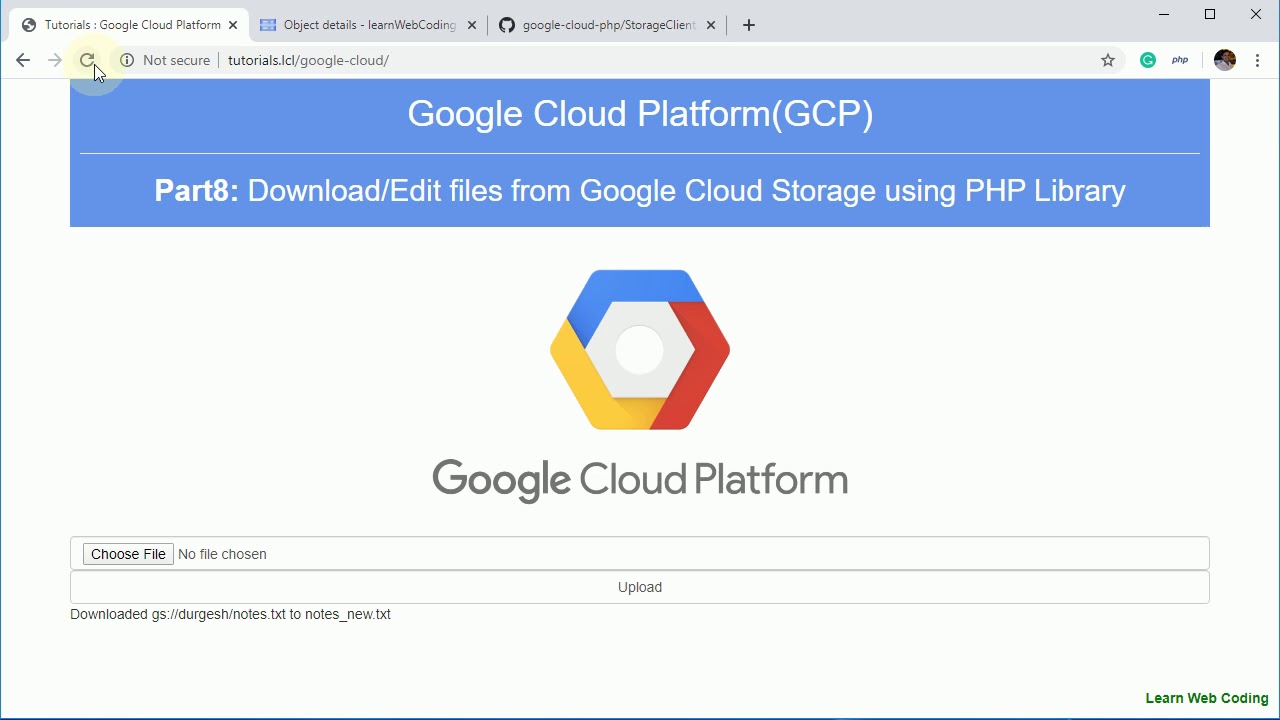Viewport: 1280px width, 720px height.
Task: Maximize the Chrome window
Action: (x=1210, y=14)
